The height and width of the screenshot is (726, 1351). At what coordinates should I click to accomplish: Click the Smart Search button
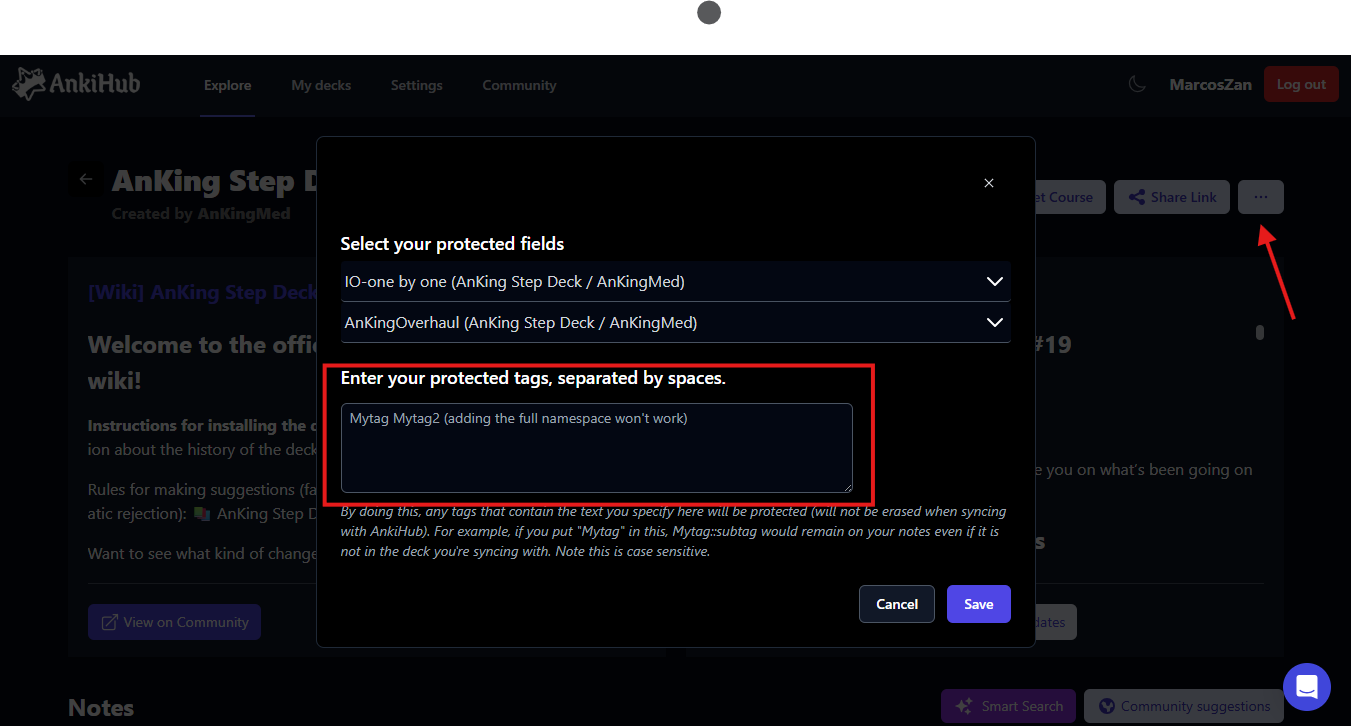tap(1008, 706)
